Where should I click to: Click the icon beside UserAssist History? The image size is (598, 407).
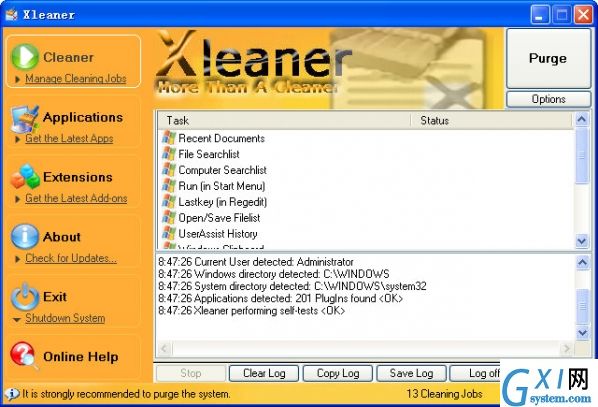click(169, 233)
